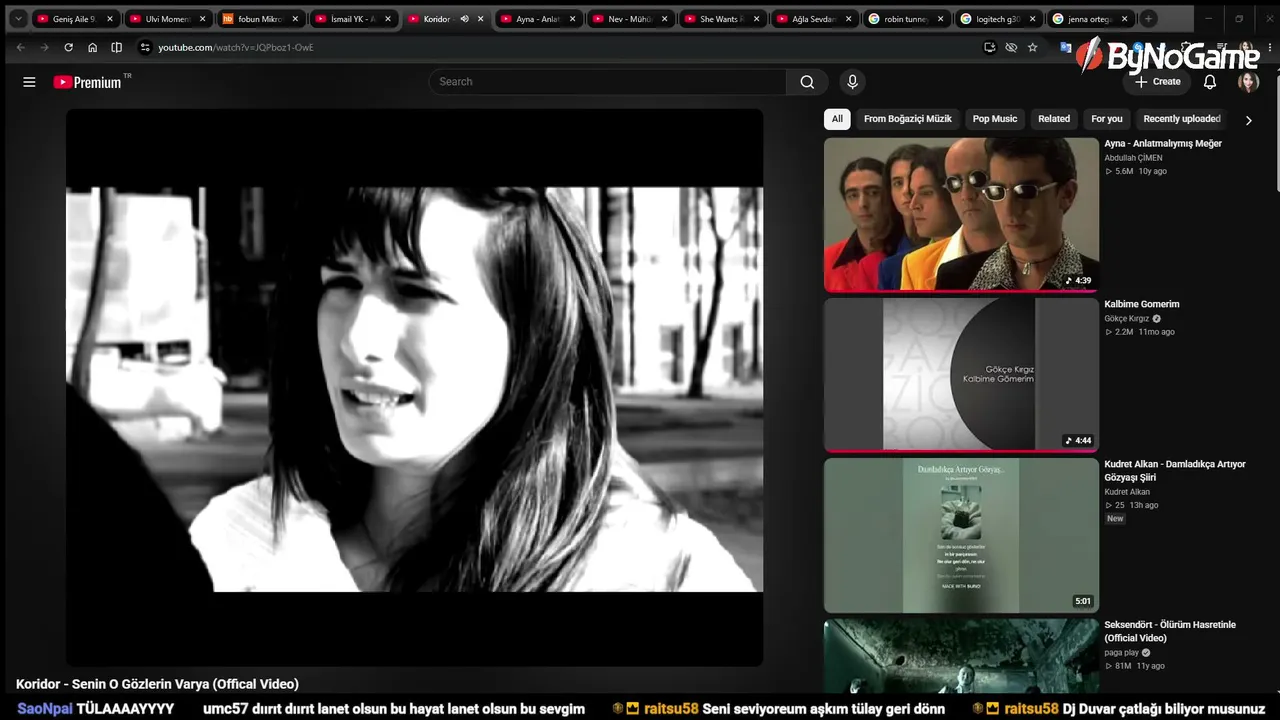
Task: Switch to the Ağla Sevdam tab
Action: (813, 19)
